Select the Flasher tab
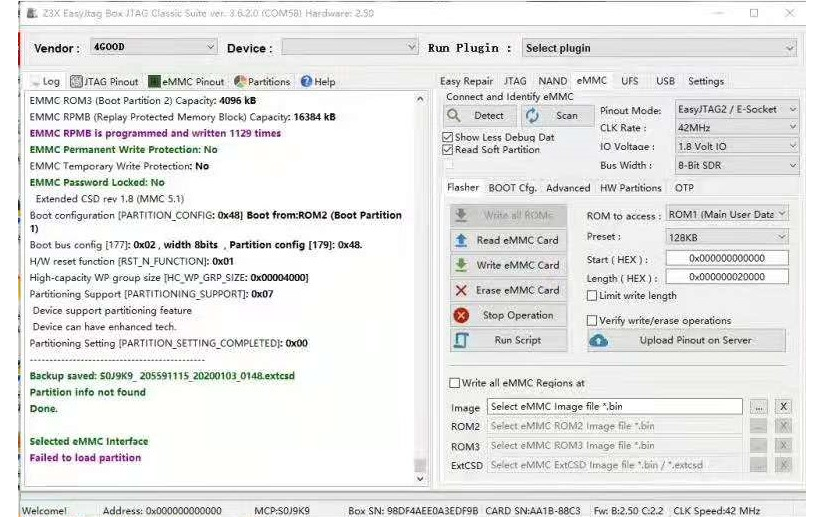This screenshot has height=517, width=831. tap(463, 188)
